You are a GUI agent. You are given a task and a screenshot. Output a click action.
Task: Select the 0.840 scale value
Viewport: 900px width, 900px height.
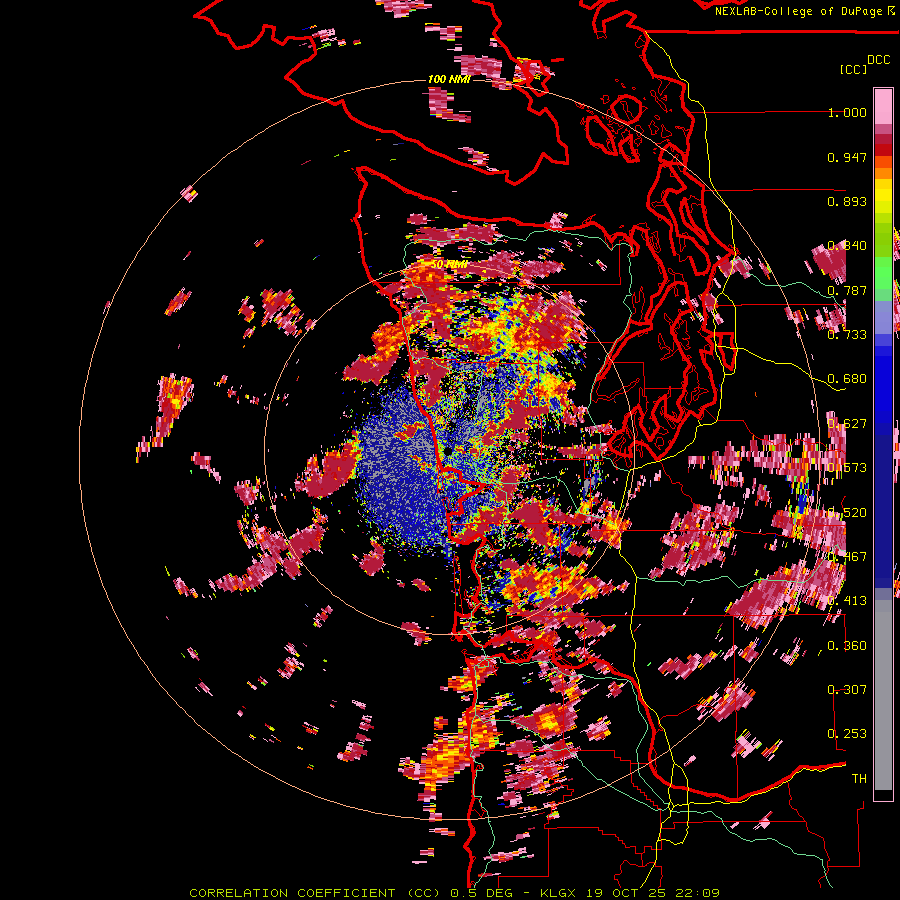(847, 246)
